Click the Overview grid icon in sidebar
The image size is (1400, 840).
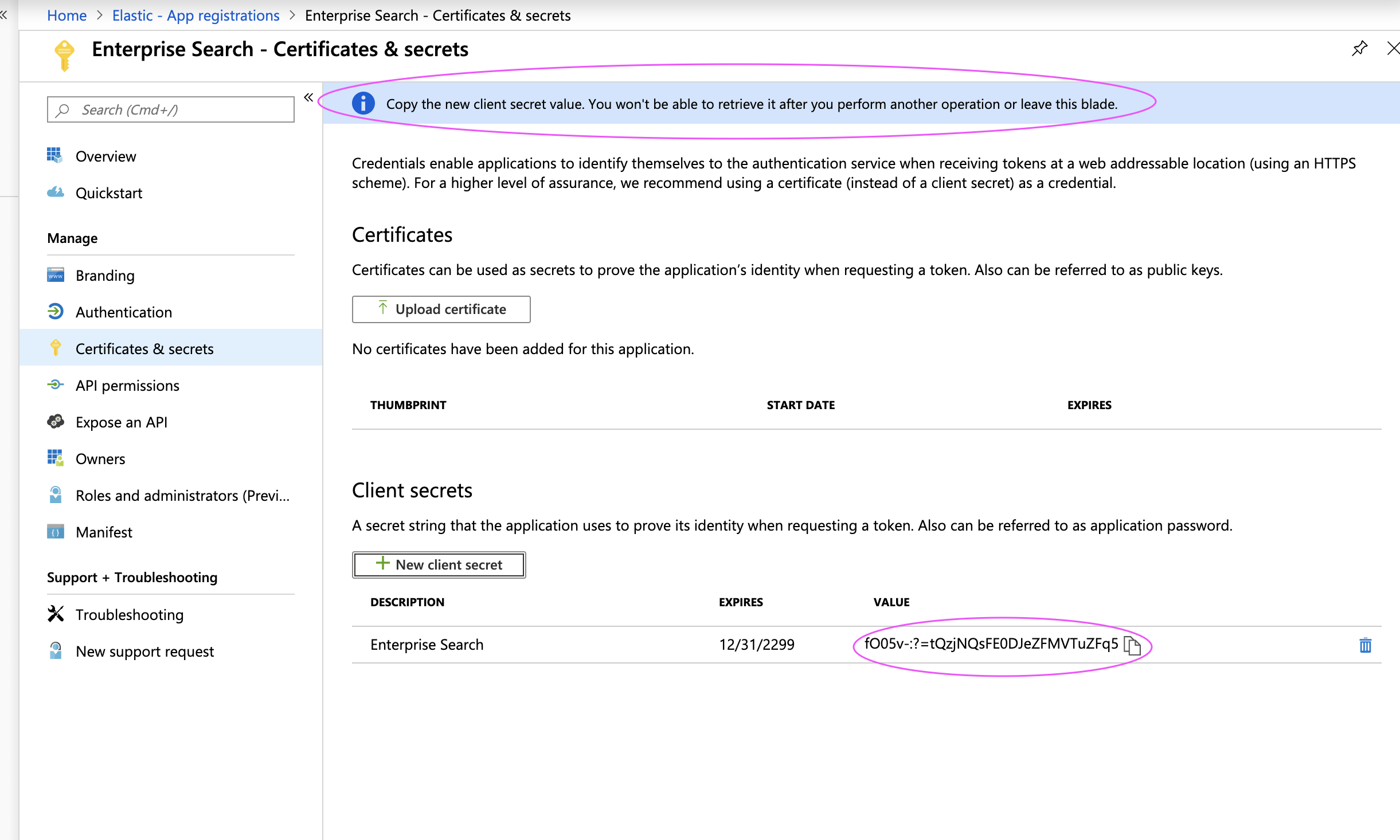(55, 156)
